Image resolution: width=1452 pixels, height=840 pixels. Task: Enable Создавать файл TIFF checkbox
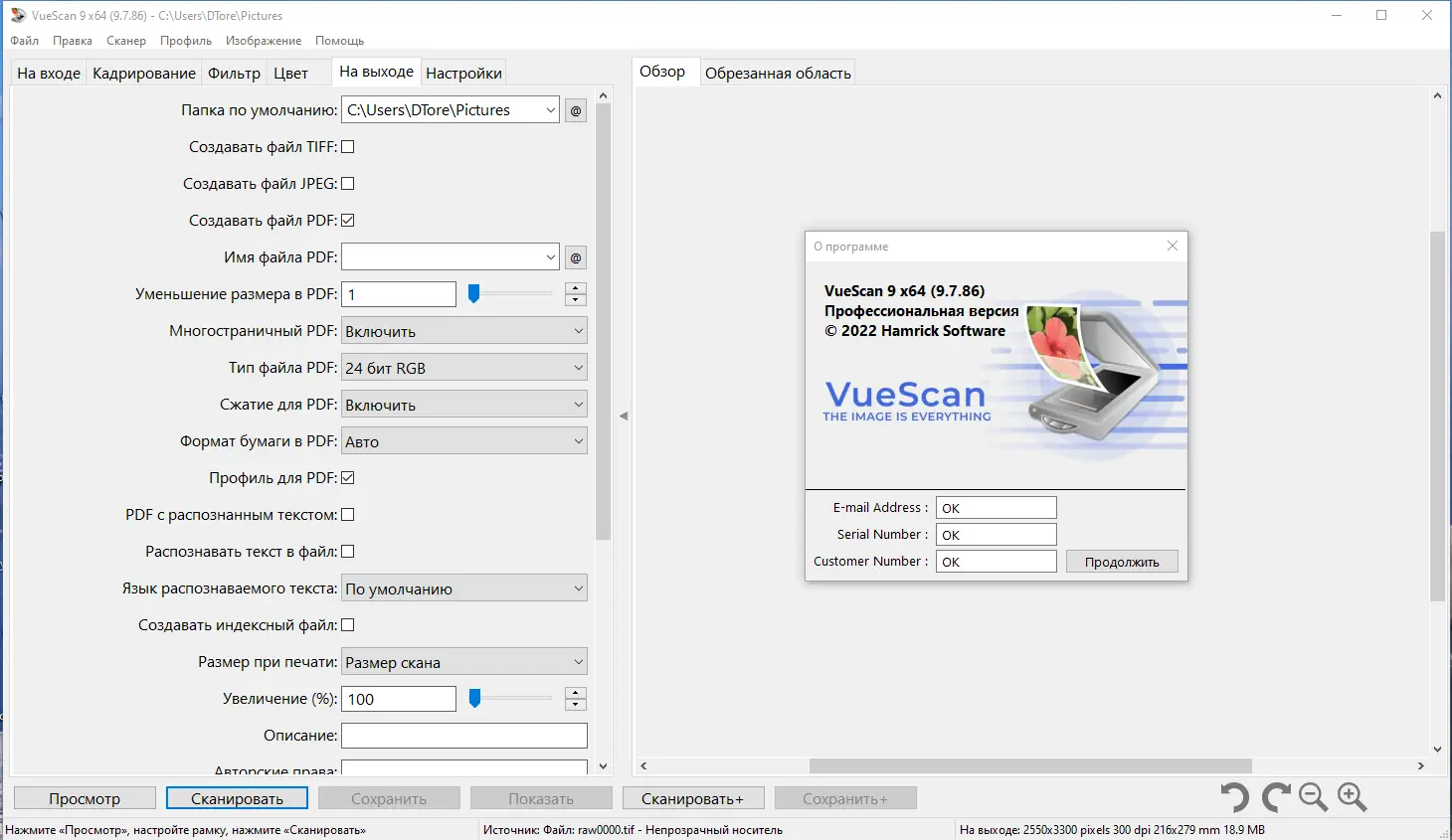tap(348, 147)
